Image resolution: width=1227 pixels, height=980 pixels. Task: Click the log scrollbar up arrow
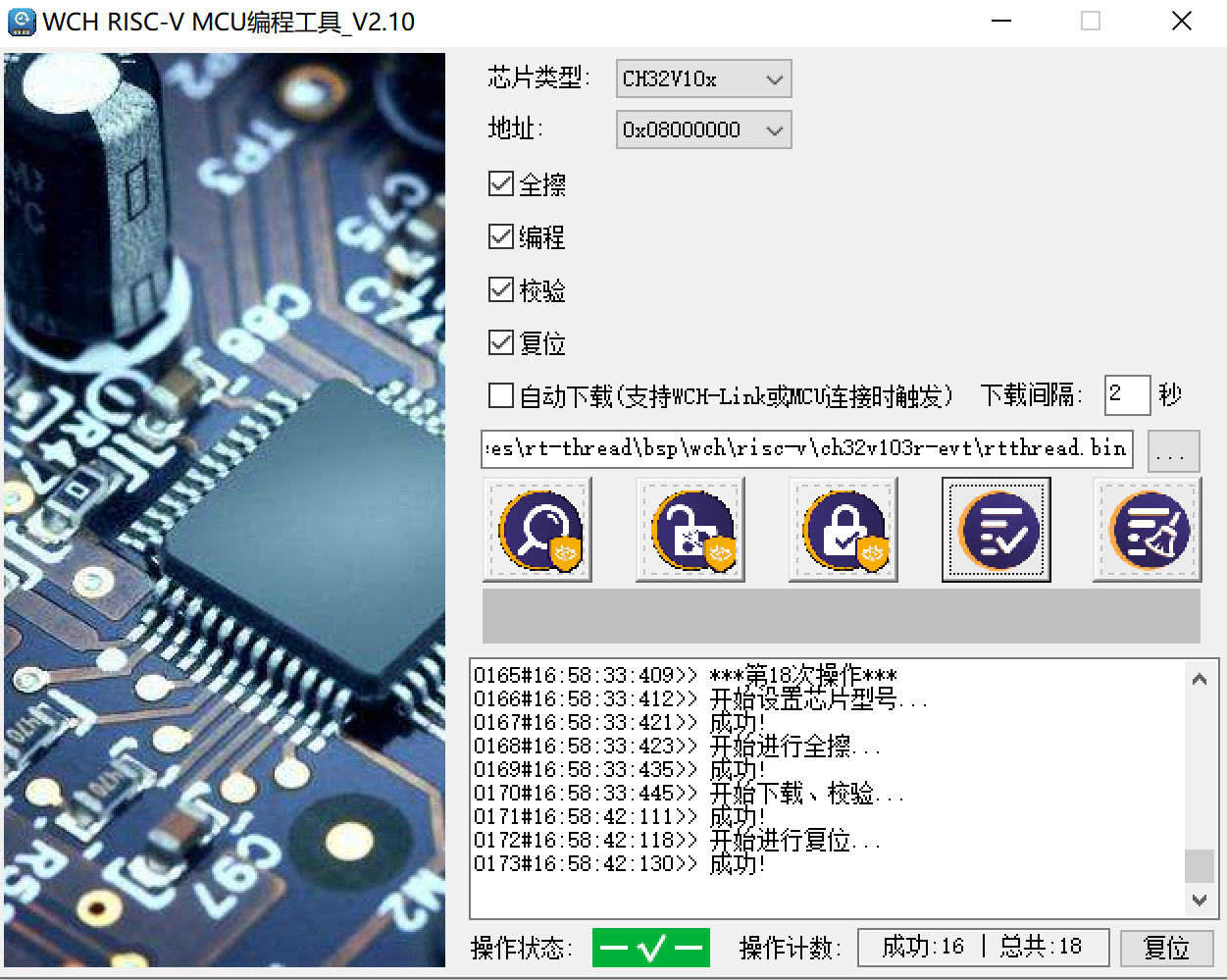pos(1199,679)
